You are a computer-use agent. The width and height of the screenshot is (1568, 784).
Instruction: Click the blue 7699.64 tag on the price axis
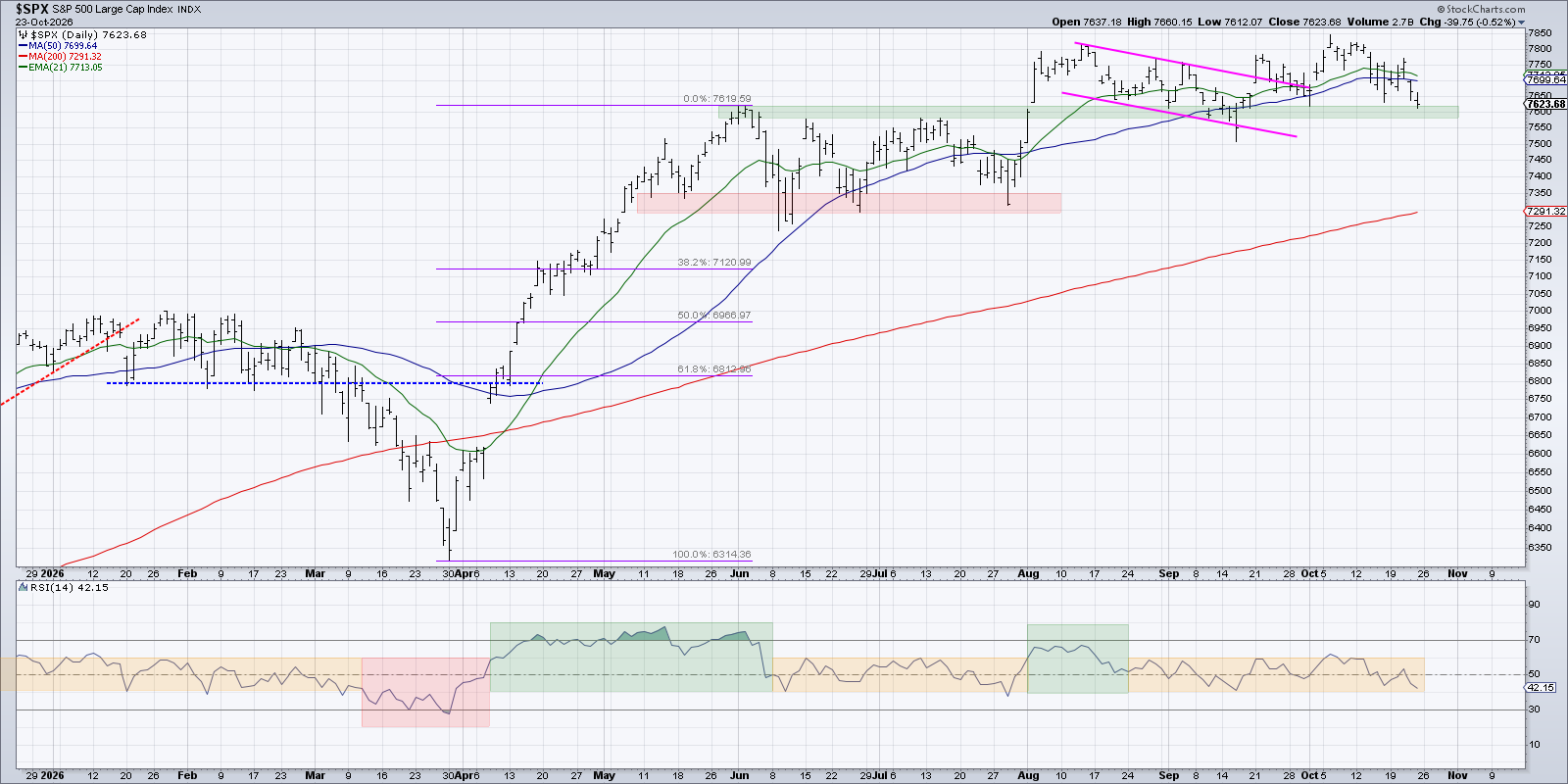coord(1546,80)
